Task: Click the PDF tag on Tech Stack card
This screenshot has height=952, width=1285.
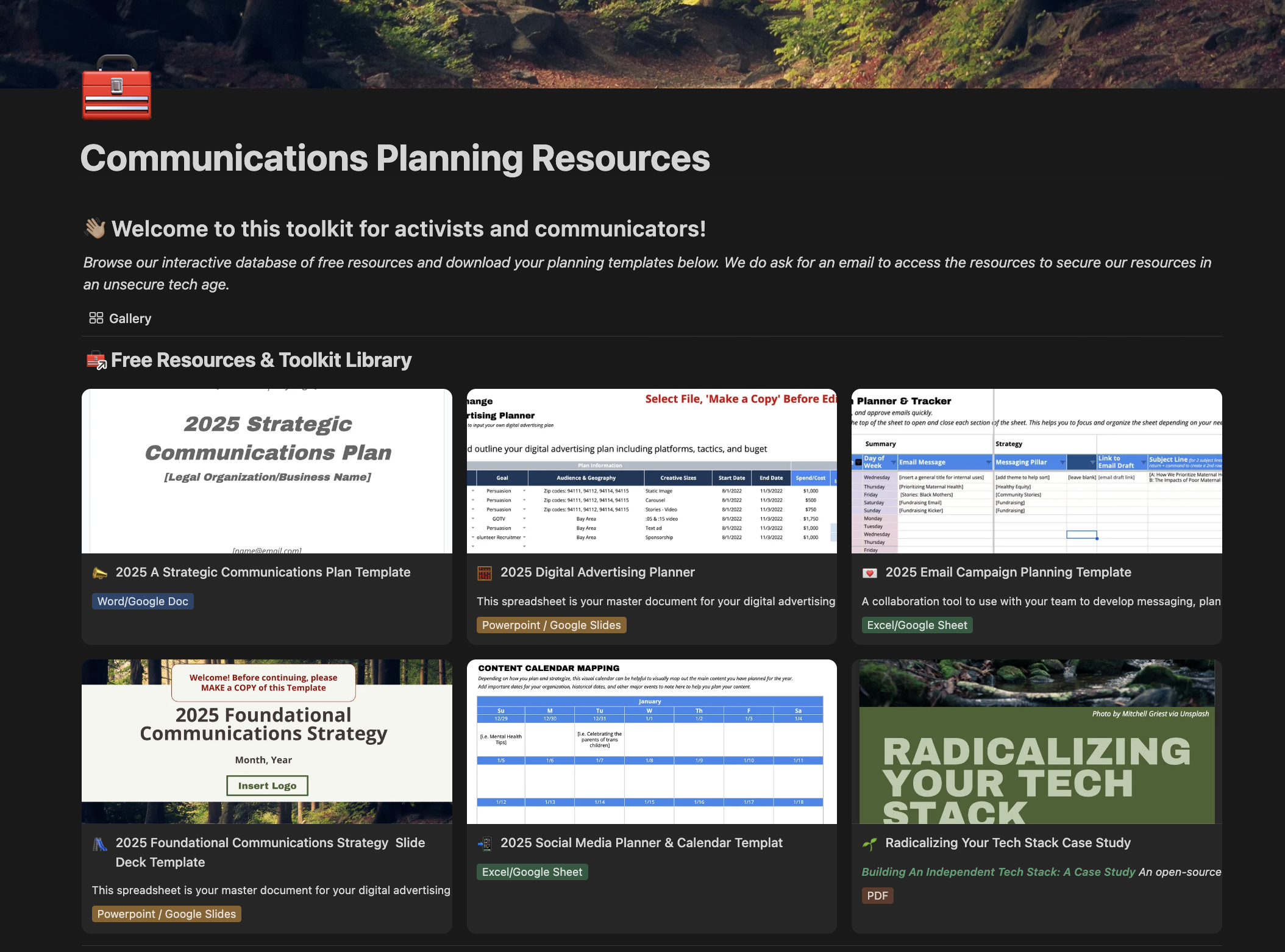Action: coord(877,896)
